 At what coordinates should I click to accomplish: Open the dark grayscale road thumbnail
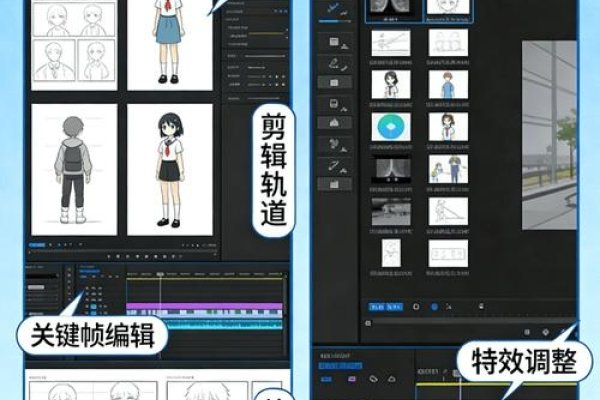point(391,169)
